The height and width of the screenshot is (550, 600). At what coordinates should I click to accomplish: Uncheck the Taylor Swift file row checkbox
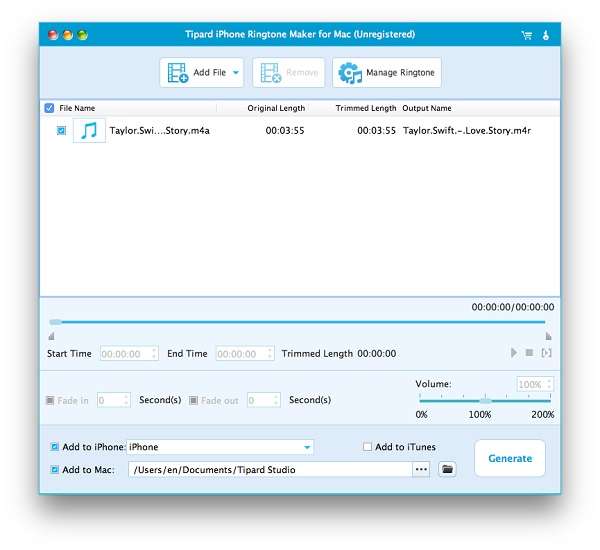coord(61,131)
